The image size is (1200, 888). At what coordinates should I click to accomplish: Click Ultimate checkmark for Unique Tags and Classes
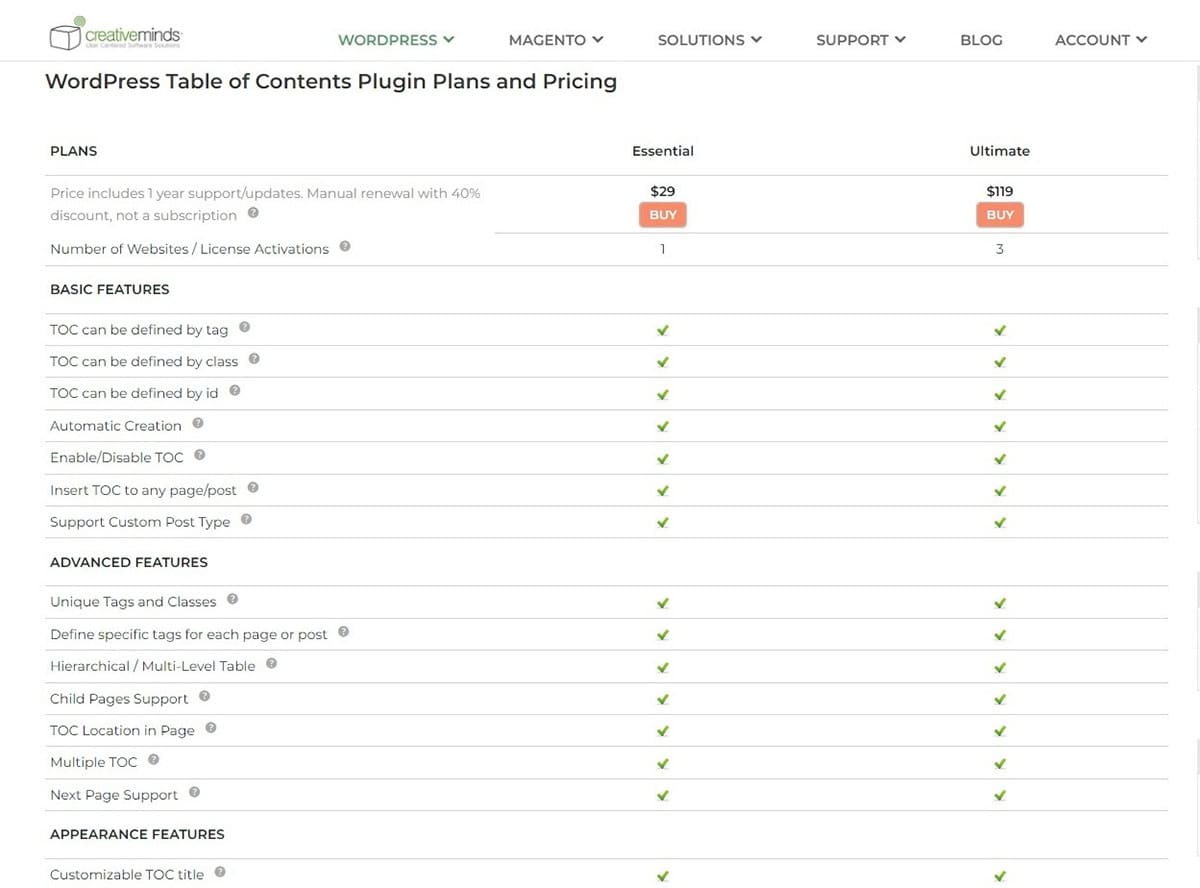tap(1000, 603)
